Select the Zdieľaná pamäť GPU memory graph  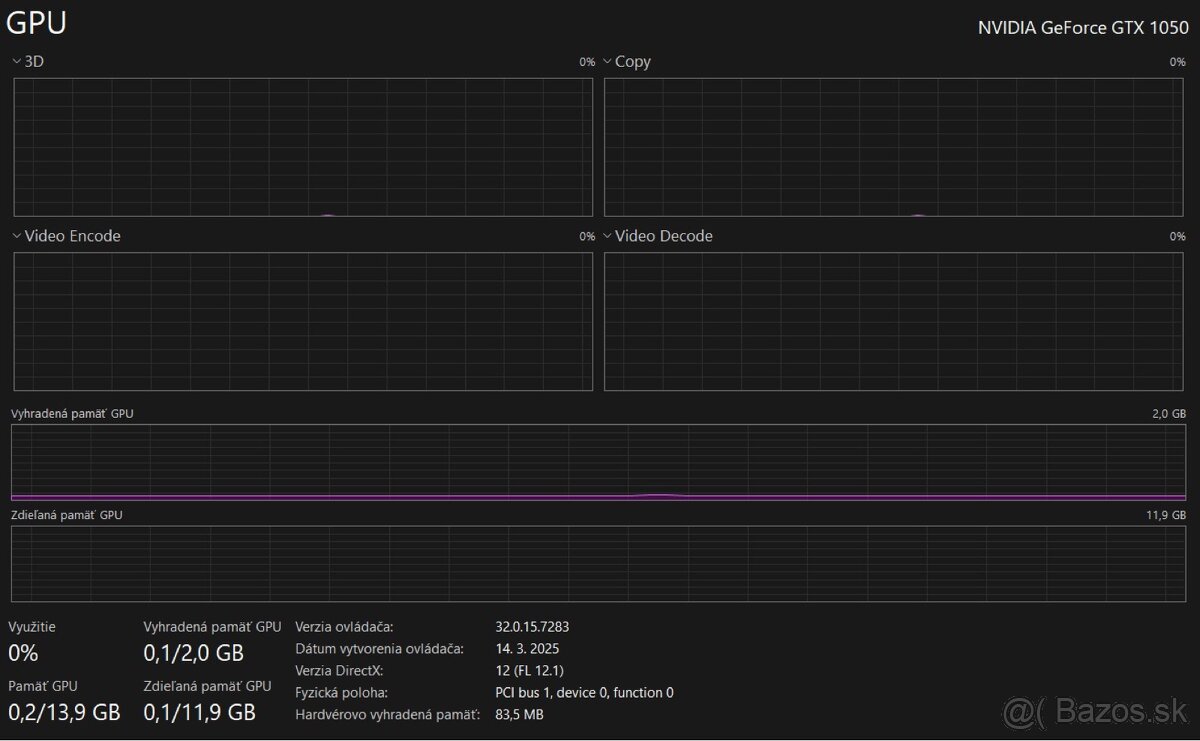[x=598, y=564]
